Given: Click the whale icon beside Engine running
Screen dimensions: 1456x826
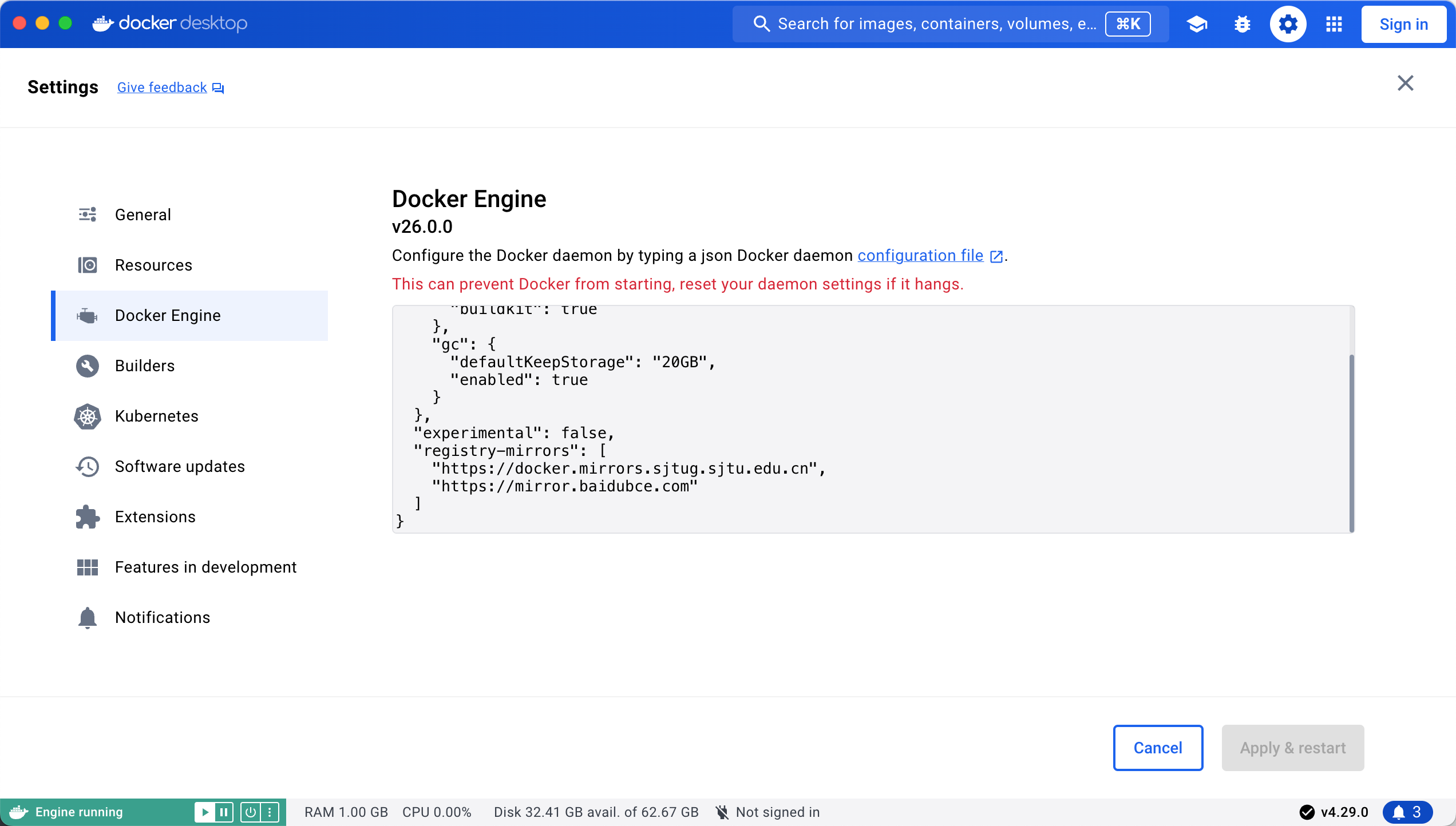Looking at the screenshot, I should (18, 812).
